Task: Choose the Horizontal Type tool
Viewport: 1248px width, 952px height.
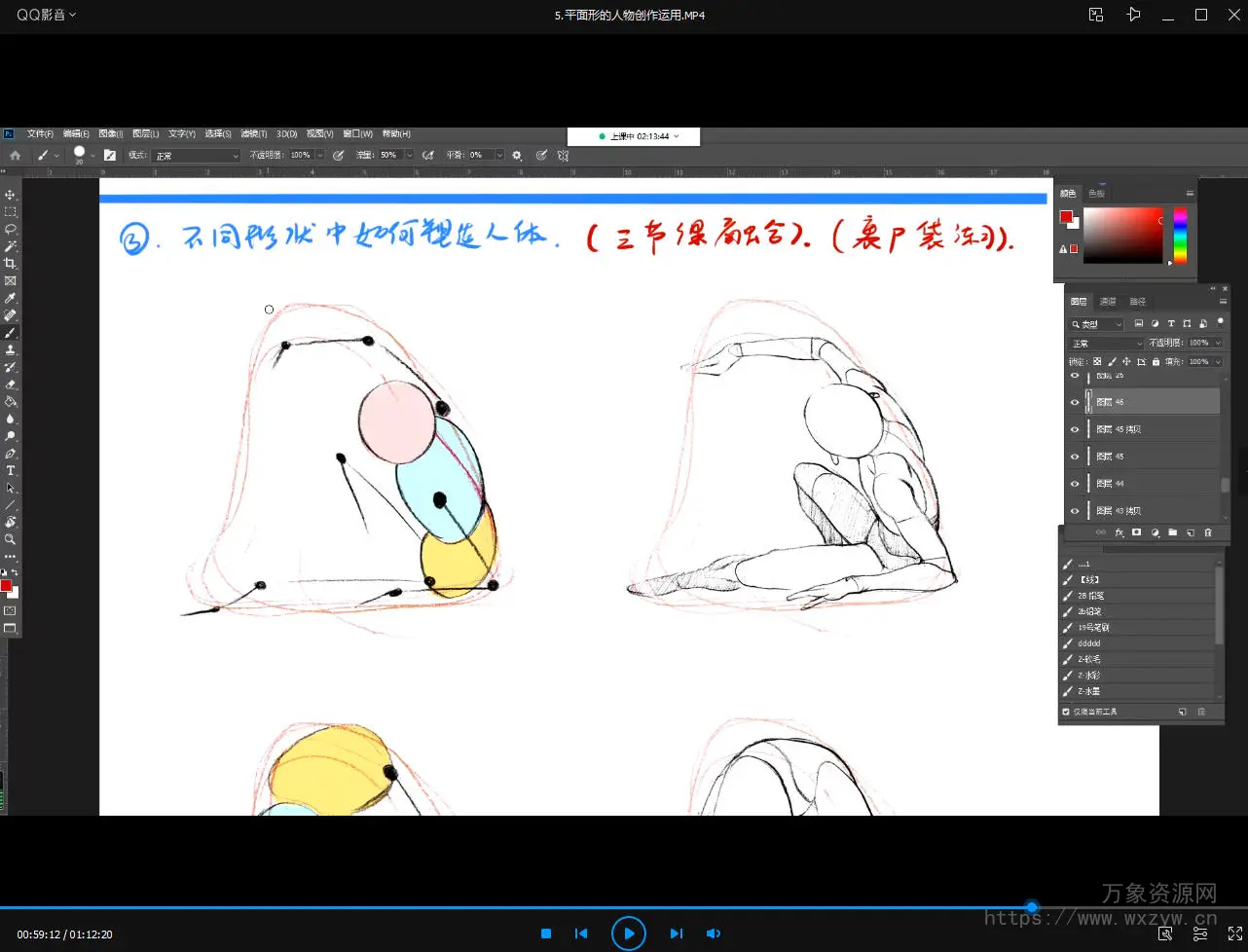Action: [x=11, y=471]
